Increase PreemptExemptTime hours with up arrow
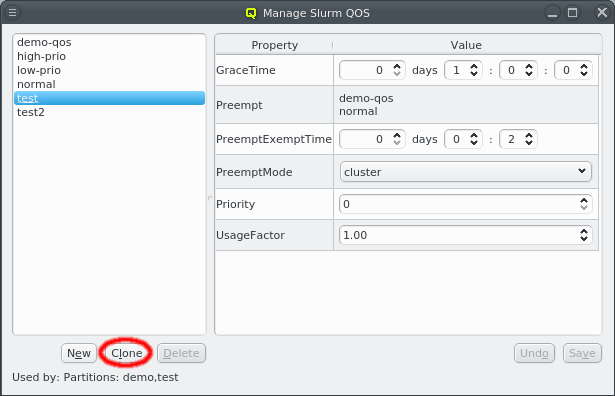Screen dimensions: 615x396 click(474, 135)
